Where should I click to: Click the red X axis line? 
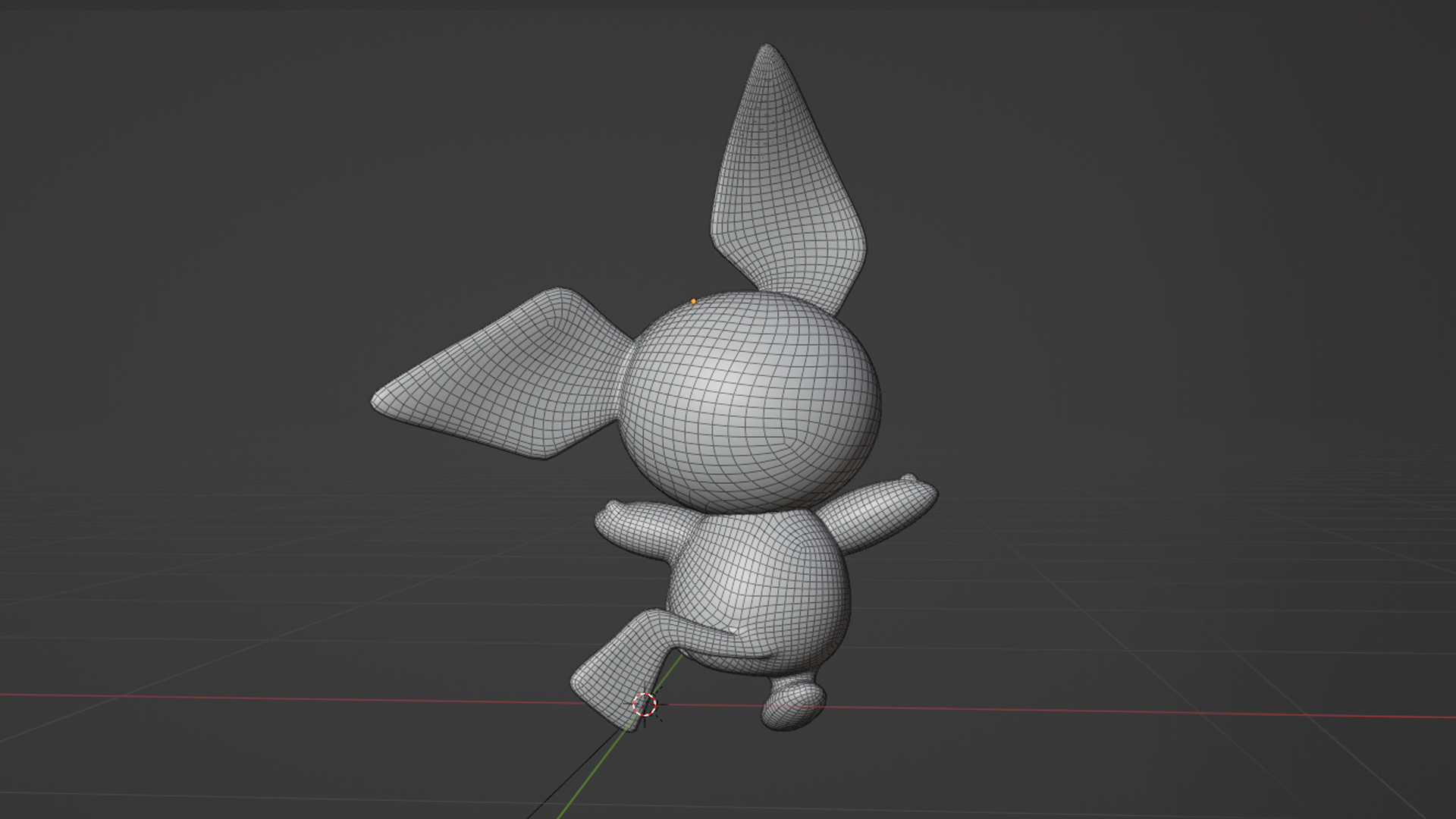[x=1137, y=712]
